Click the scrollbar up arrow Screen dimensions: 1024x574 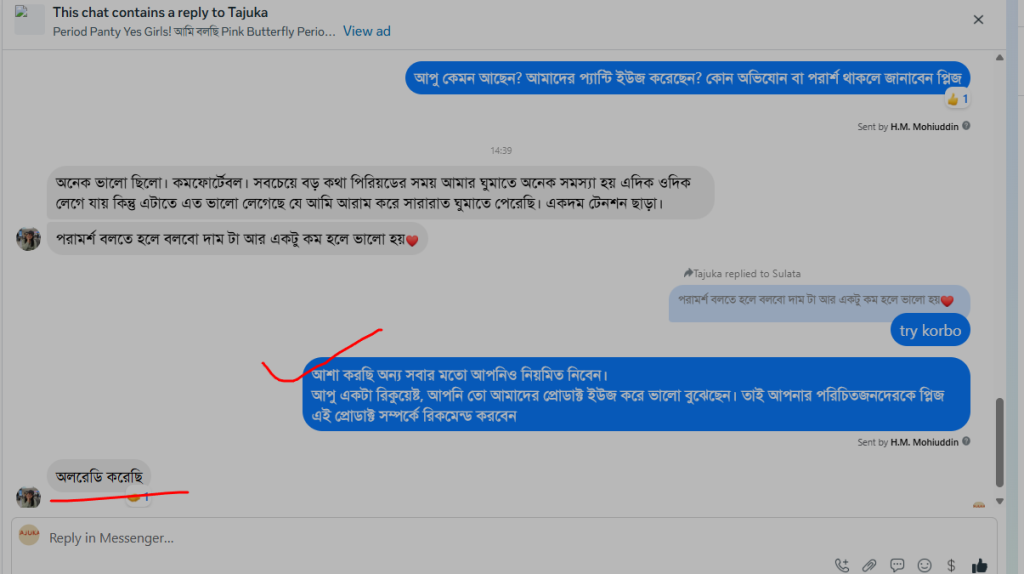point(999,57)
